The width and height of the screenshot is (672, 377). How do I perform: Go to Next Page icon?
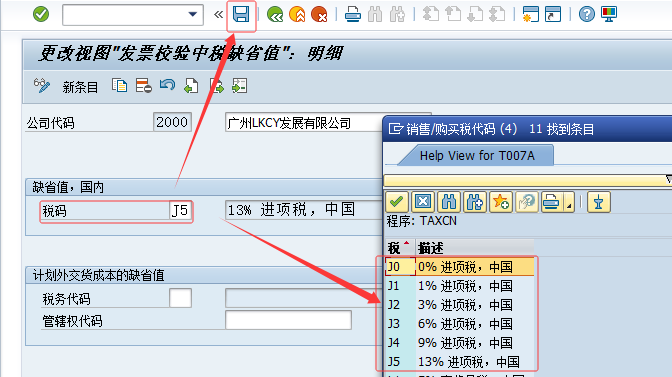475,15
